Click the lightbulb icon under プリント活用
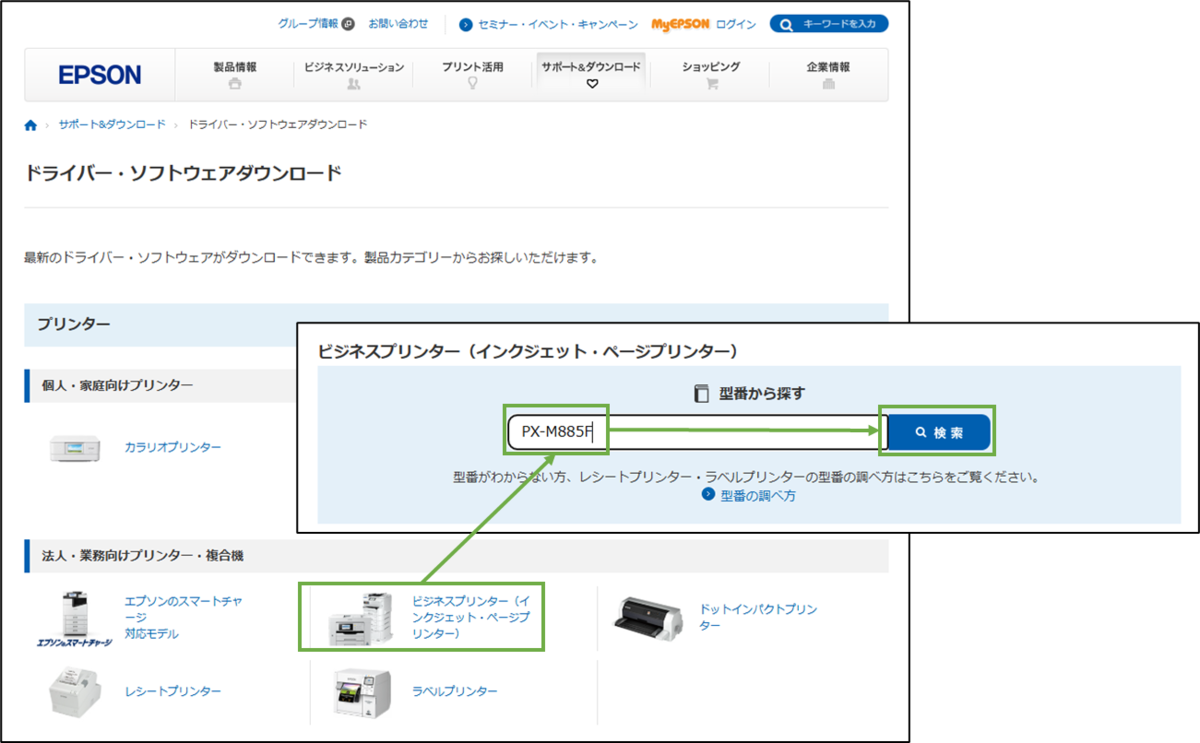The height and width of the screenshot is (743, 1200). point(472,85)
